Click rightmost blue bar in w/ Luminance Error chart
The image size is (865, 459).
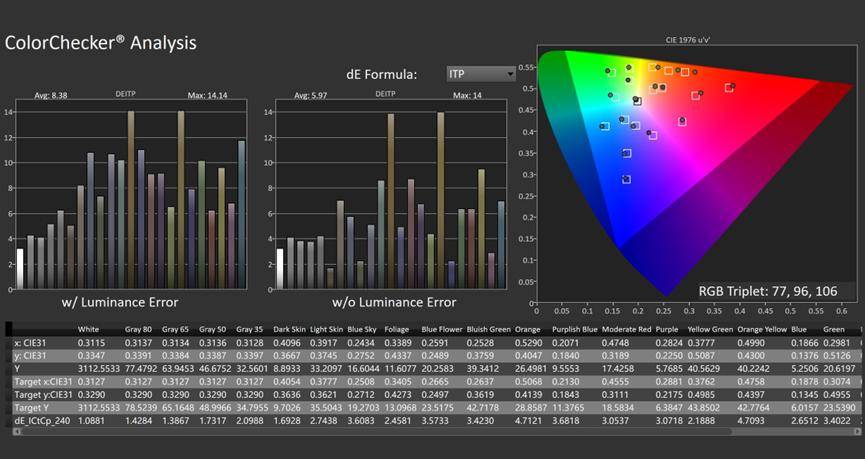pyautogui.click(x=241, y=215)
